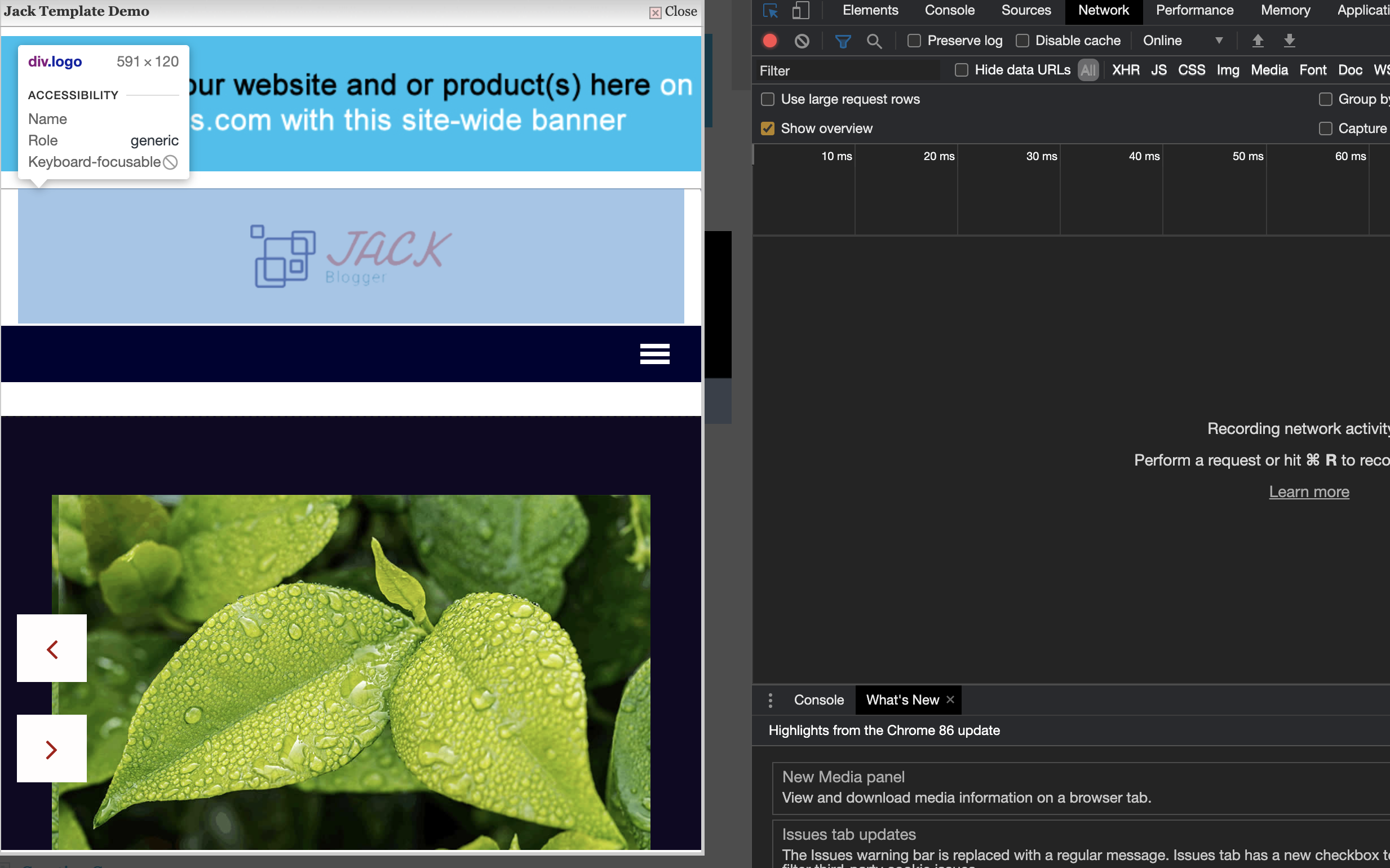This screenshot has height=868, width=1390.
Task: Open the hamburger menu on webpage
Action: (x=654, y=353)
